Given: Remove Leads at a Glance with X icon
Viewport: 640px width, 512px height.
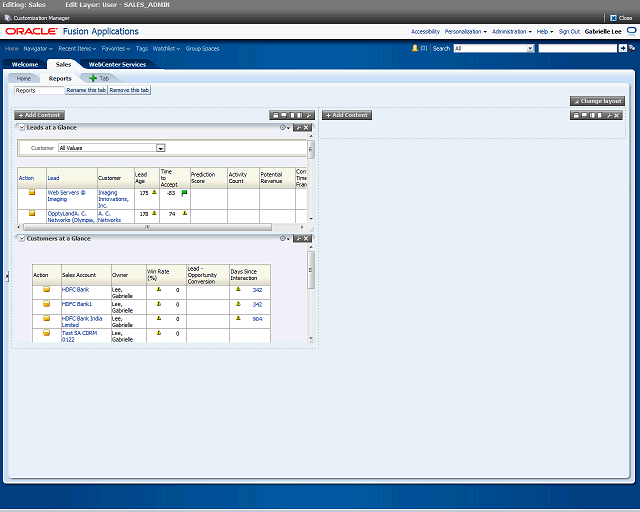Looking at the screenshot, I should [306, 127].
